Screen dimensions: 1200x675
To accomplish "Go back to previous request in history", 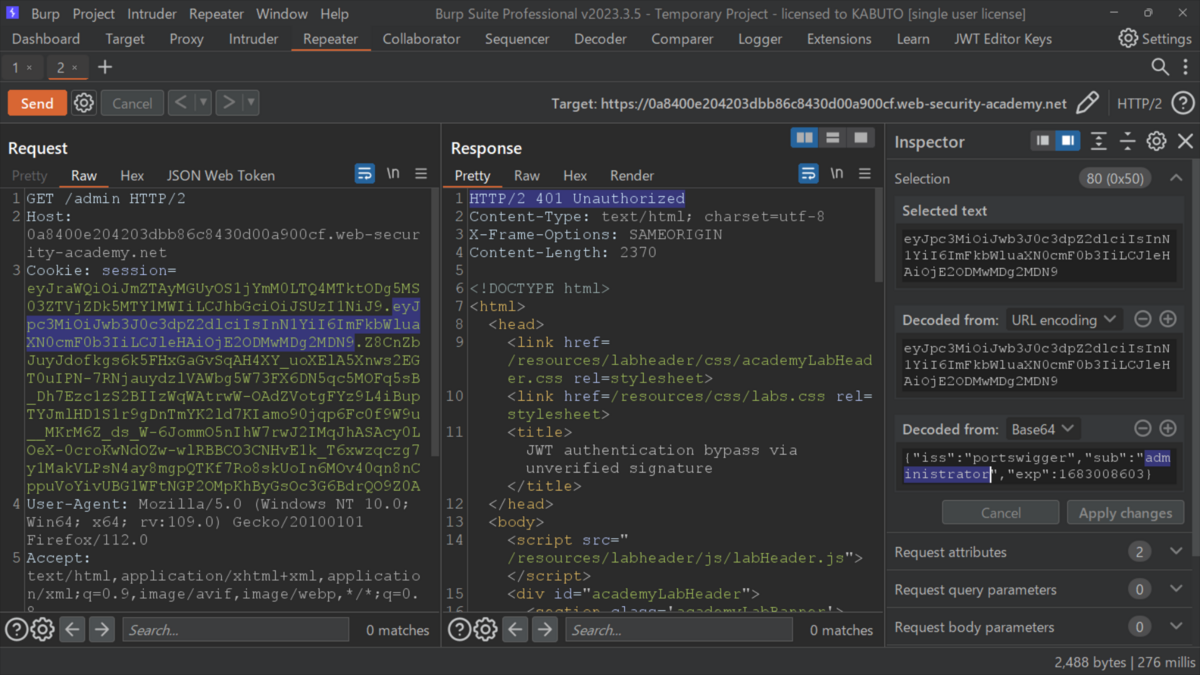I will pos(180,103).
